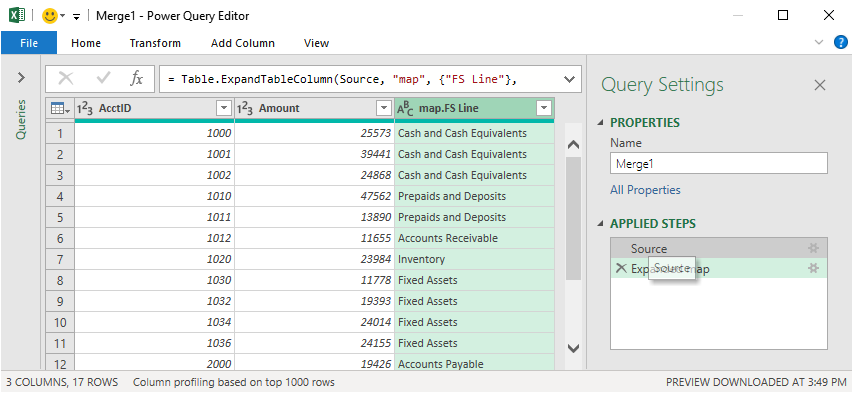The height and width of the screenshot is (393, 853).
Task: Expand the formula bar chevron
Action: pos(570,79)
